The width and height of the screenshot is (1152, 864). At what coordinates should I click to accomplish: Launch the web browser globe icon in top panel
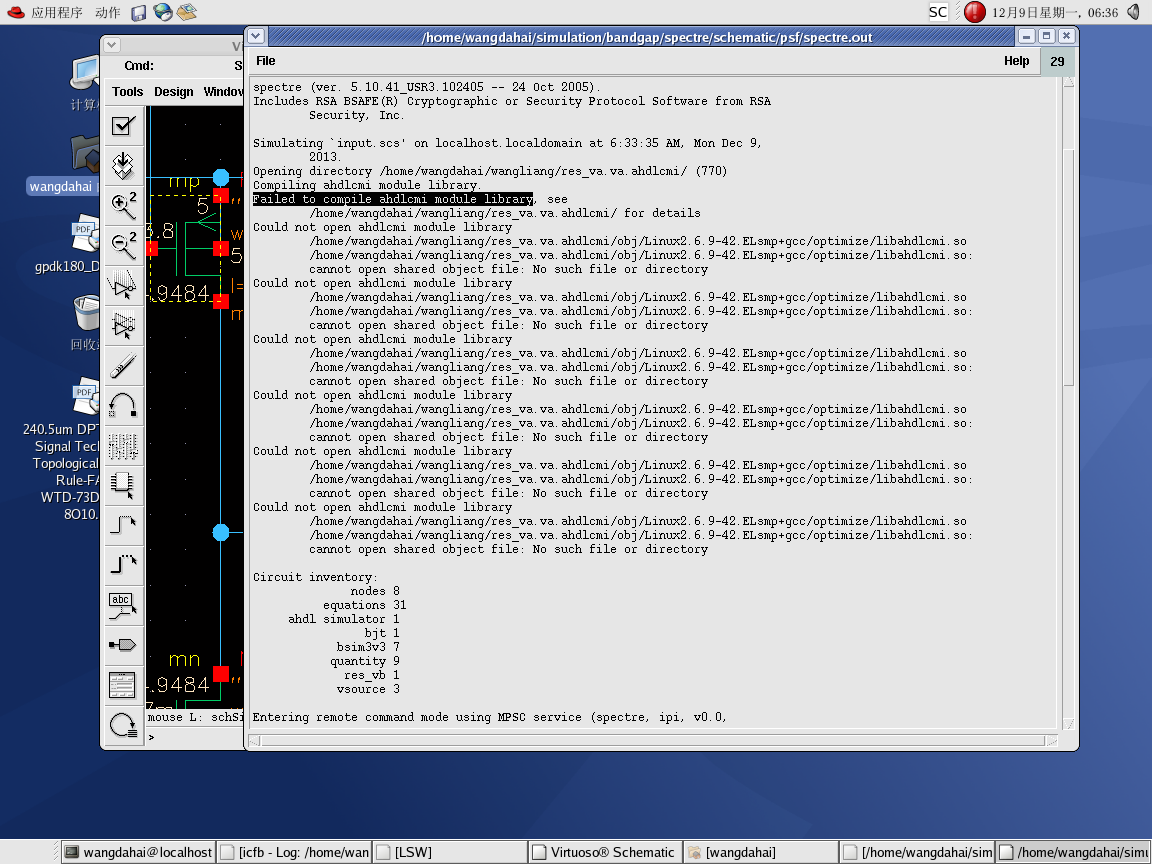pyautogui.click(x=162, y=12)
